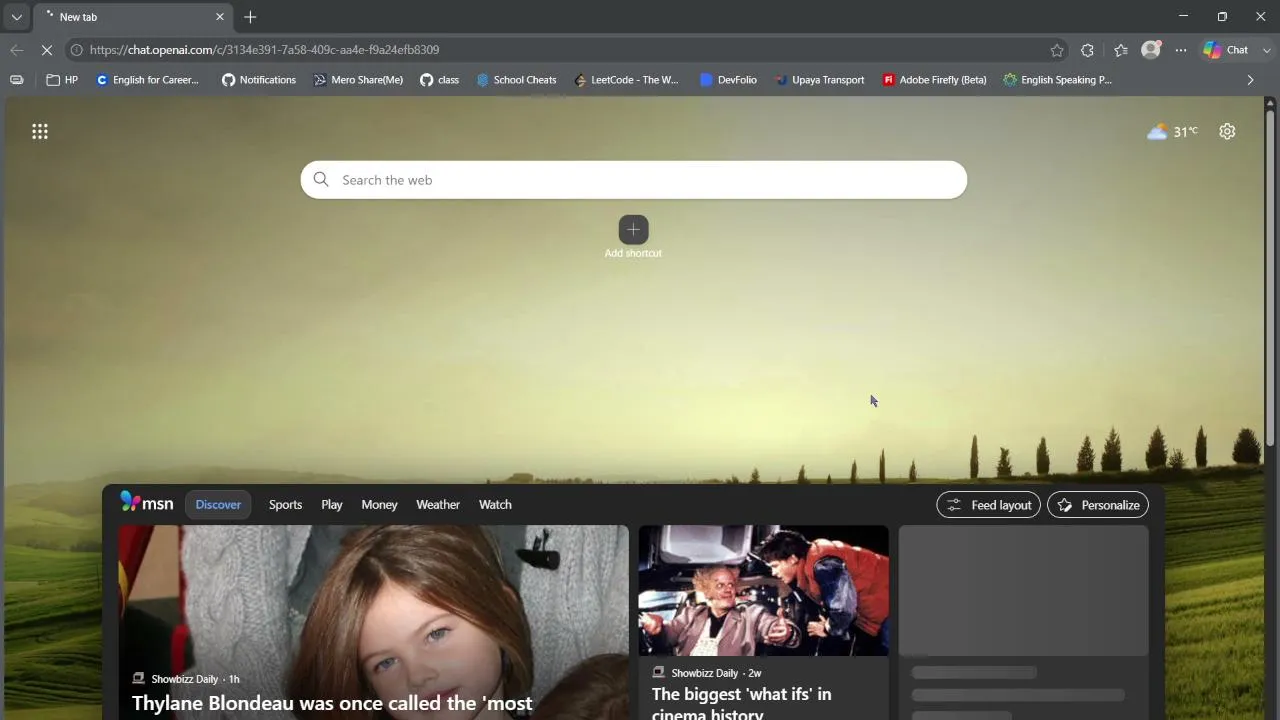Open a new browser tab
1280x720 pixels.
[250, 17]
